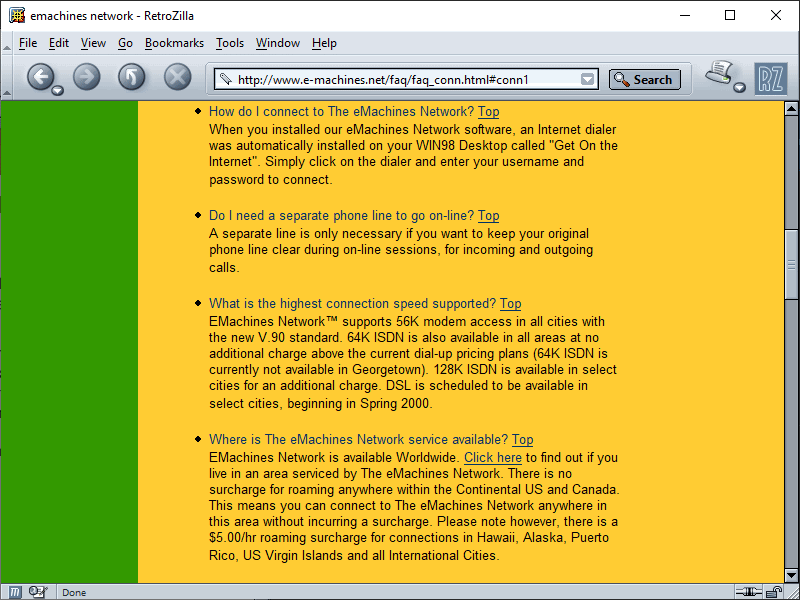Viewport: 800px width, 600px height.
Task: Open the Back button history dropdown arrow
Action: tap(57, 90)
